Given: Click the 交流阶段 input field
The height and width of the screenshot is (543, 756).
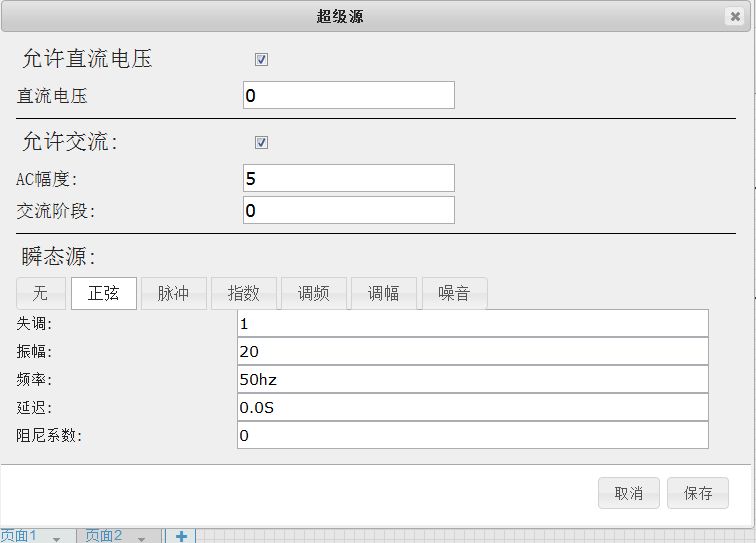Looking at the screenshot, I should [349, 210].
